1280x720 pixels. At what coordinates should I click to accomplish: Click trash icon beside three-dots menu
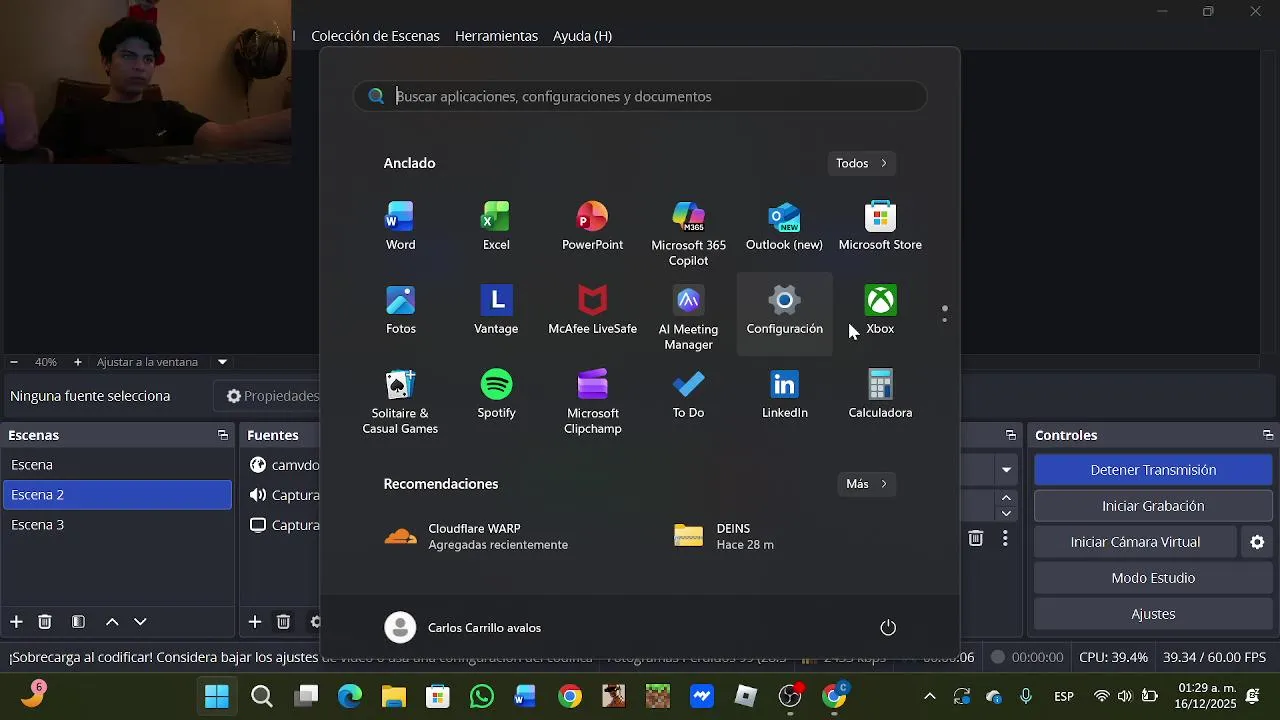click(976, 538)
